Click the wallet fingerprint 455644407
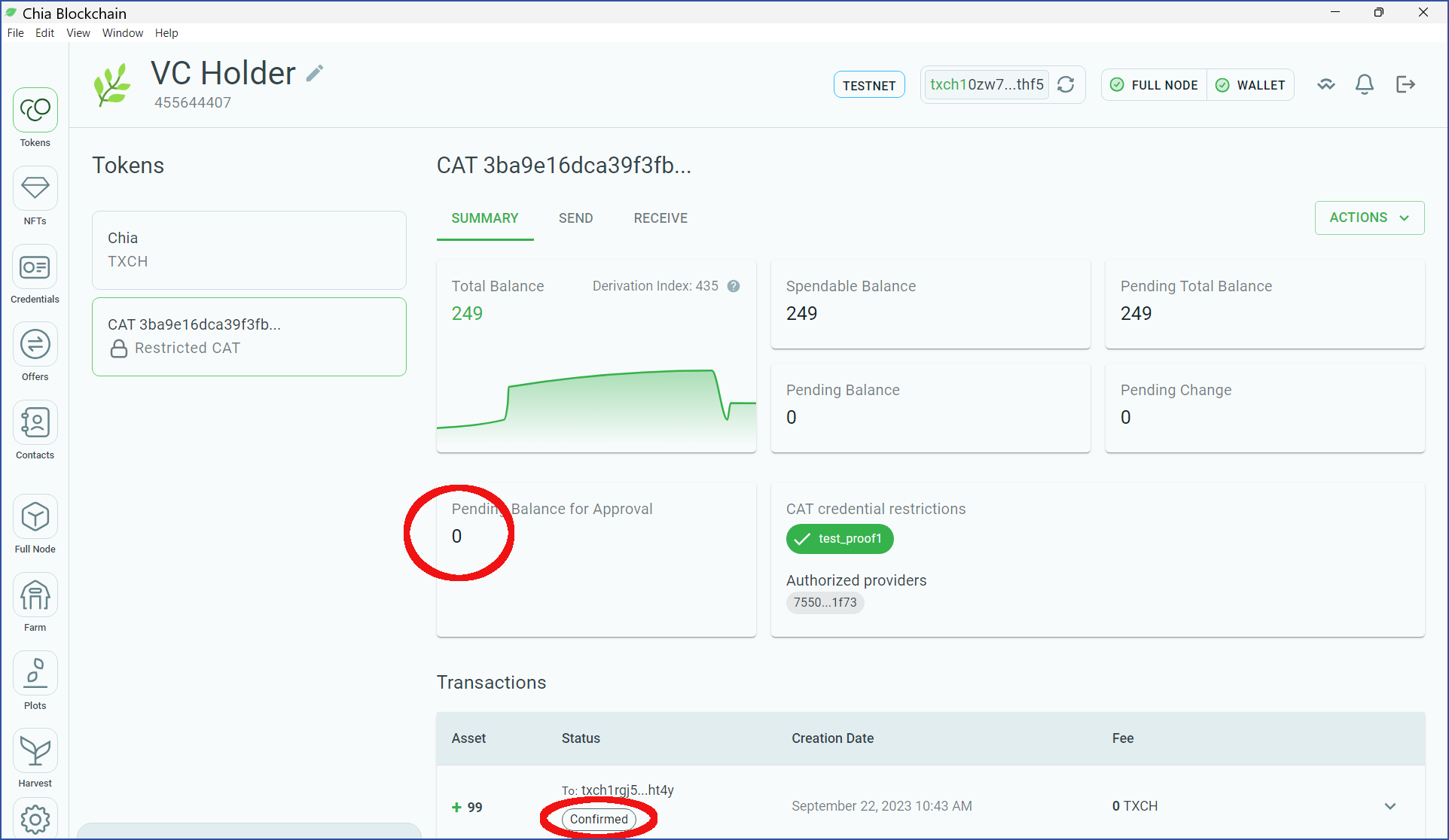 (x=193, y=103)
